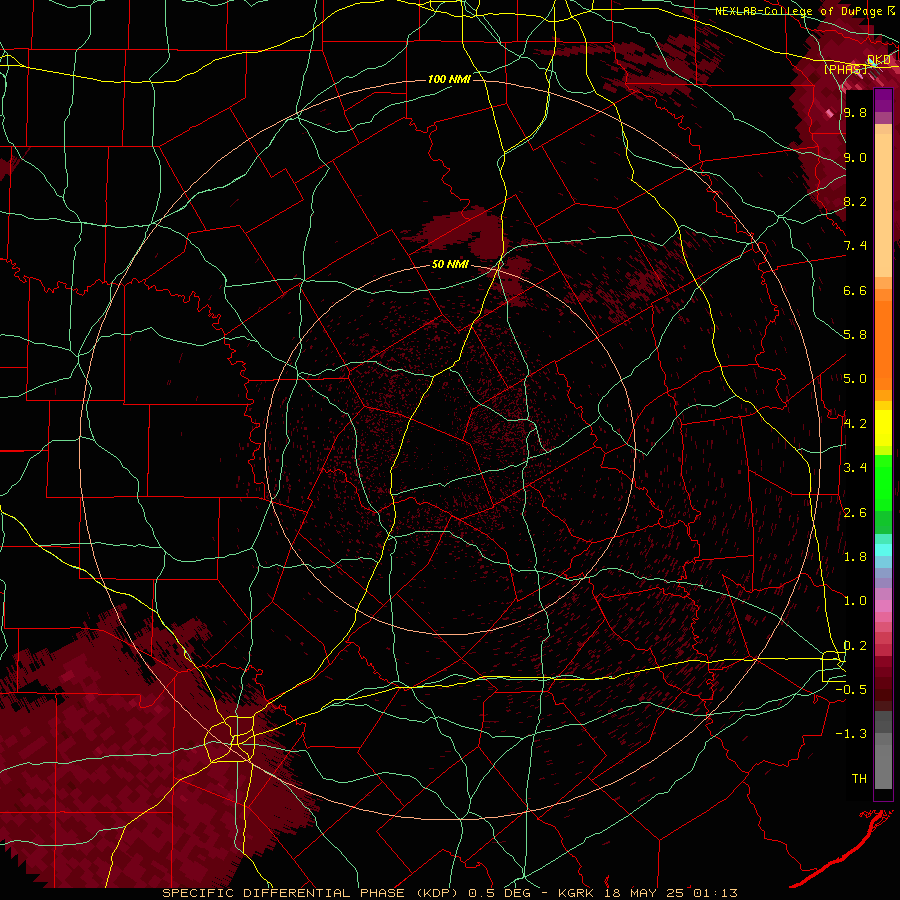
Task: Click the 1.8 legend value
Action: (855, 557)
